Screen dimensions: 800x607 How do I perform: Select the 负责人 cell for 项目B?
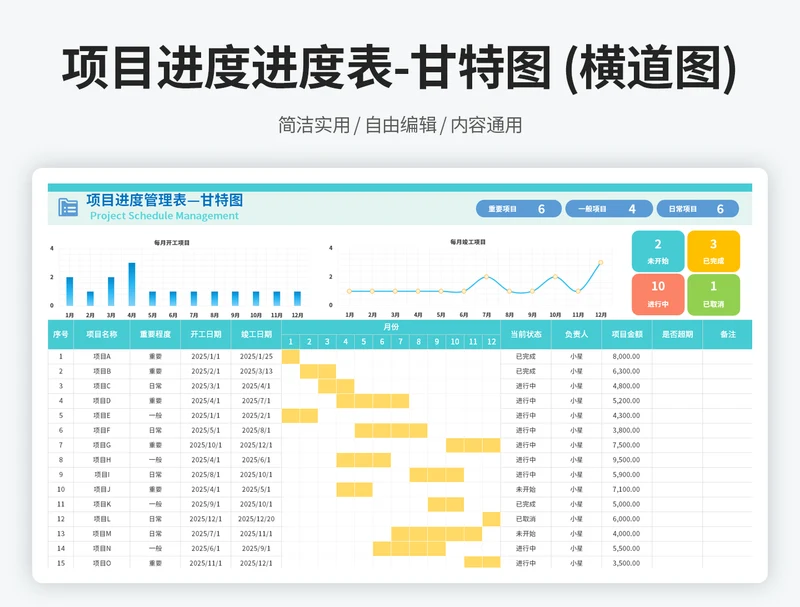coord(576,371)
